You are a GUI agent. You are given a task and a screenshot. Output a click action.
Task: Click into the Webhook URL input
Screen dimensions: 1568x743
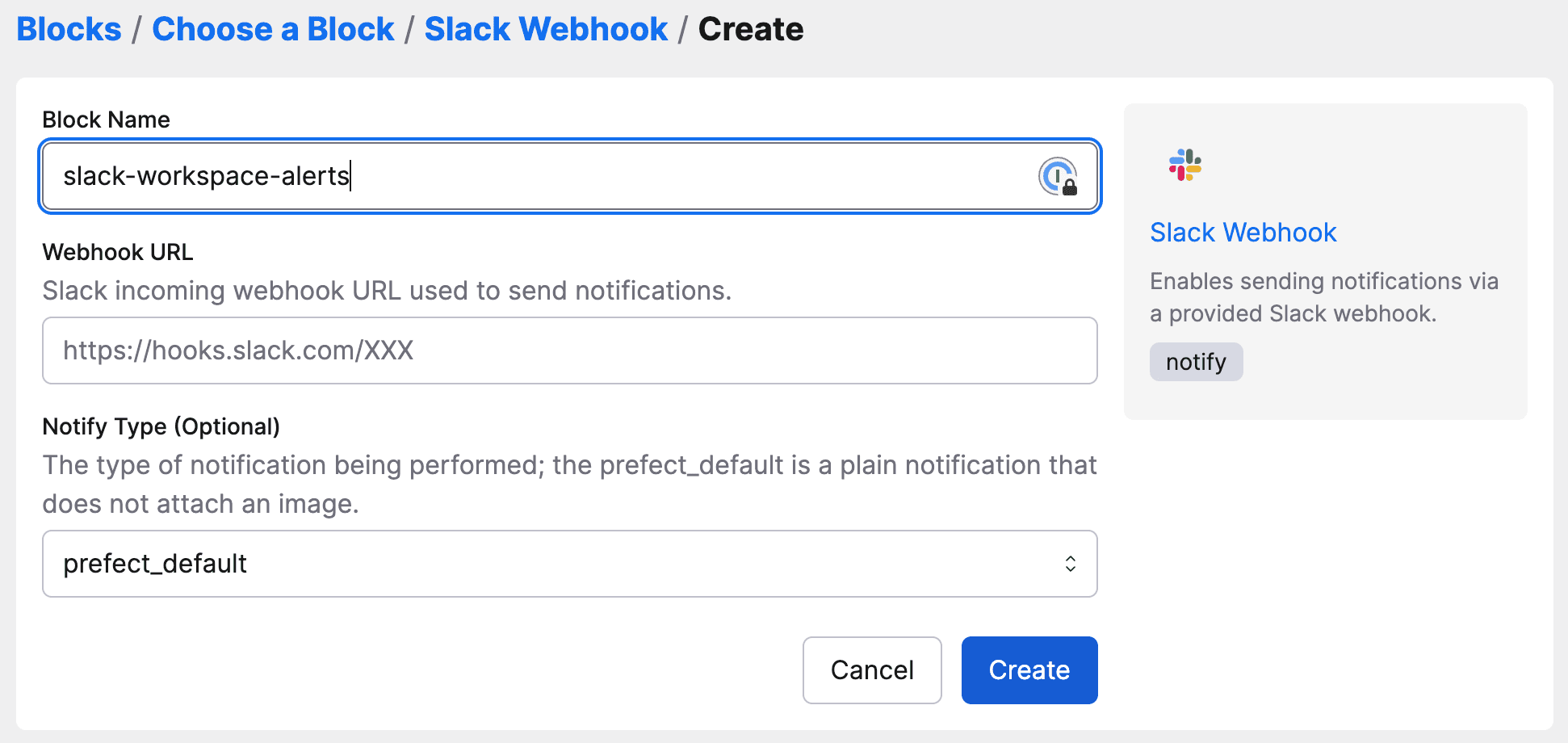click(x=569, y=351)
